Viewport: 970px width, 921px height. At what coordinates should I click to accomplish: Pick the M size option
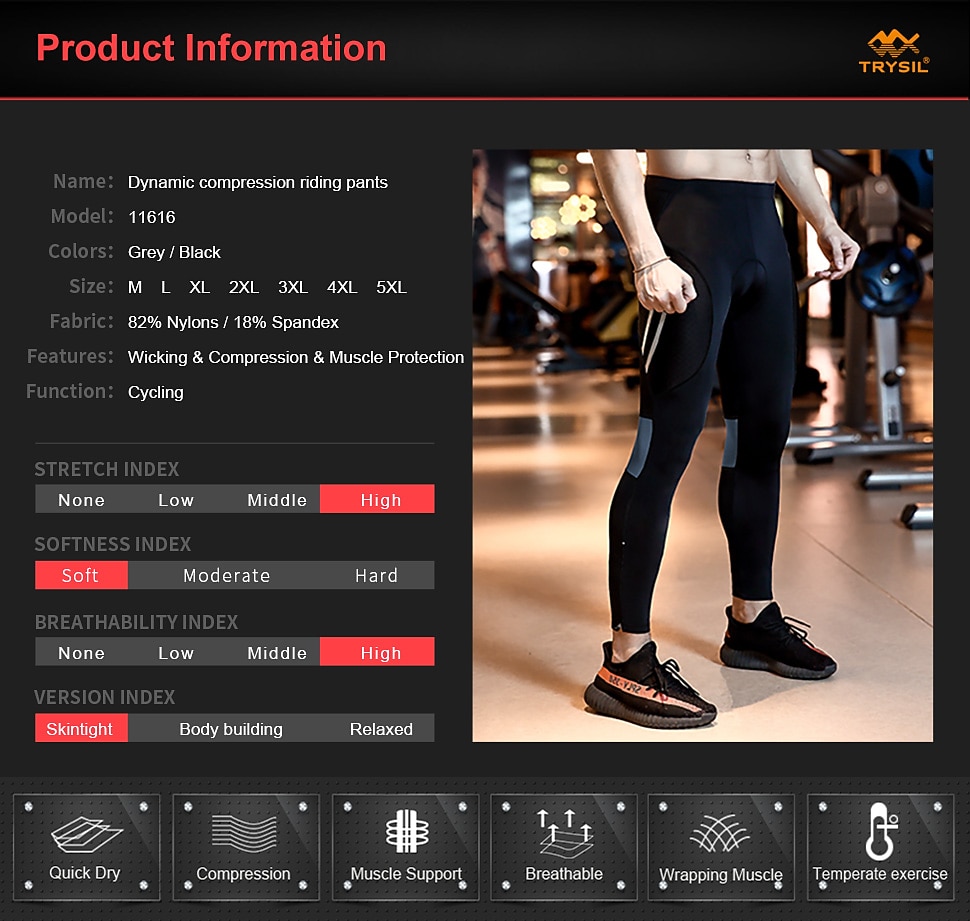[x=135, y=287]
